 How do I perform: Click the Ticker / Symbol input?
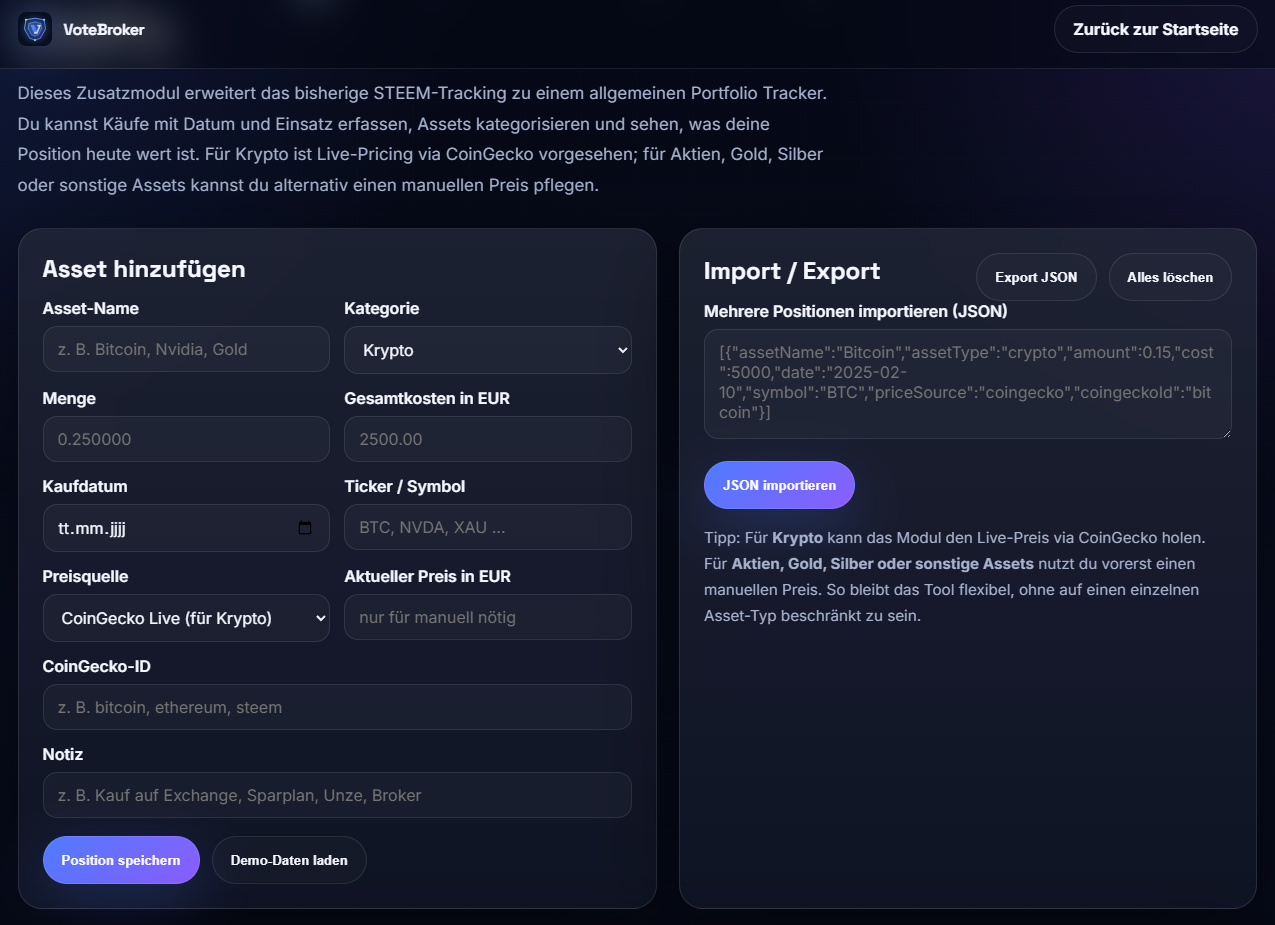[x=487, y=527]
